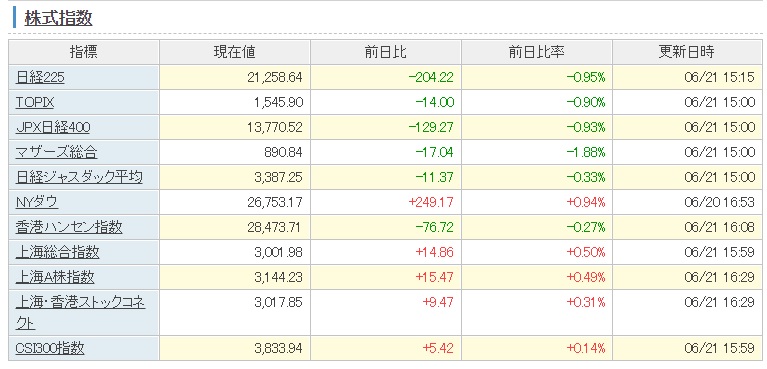The height and width of the screenshot is (369, 767).
Task: Click the 更新日時 column header
Action: (x=687, y=52)
